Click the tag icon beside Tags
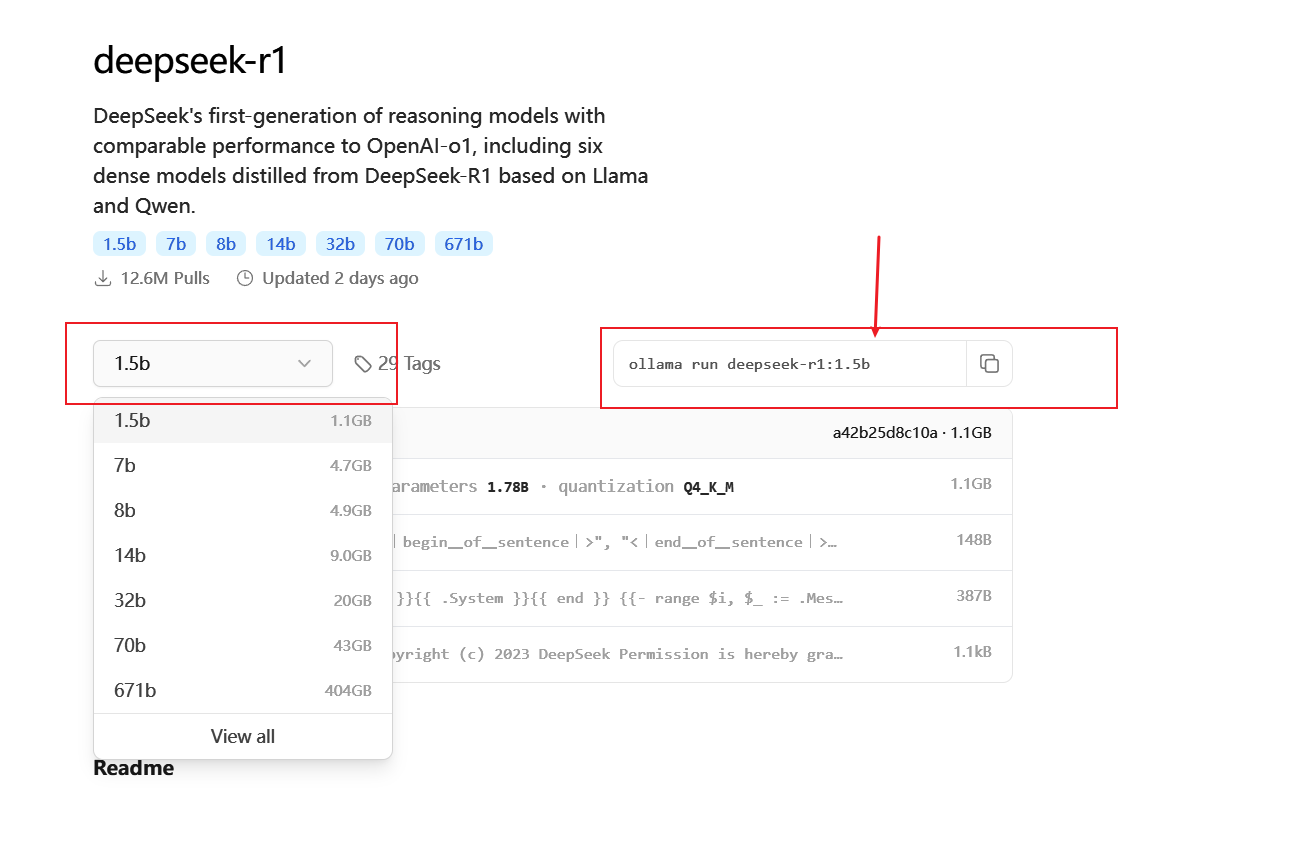The height and width of the screenshot is (849, 1308). (x=363, y=364)
